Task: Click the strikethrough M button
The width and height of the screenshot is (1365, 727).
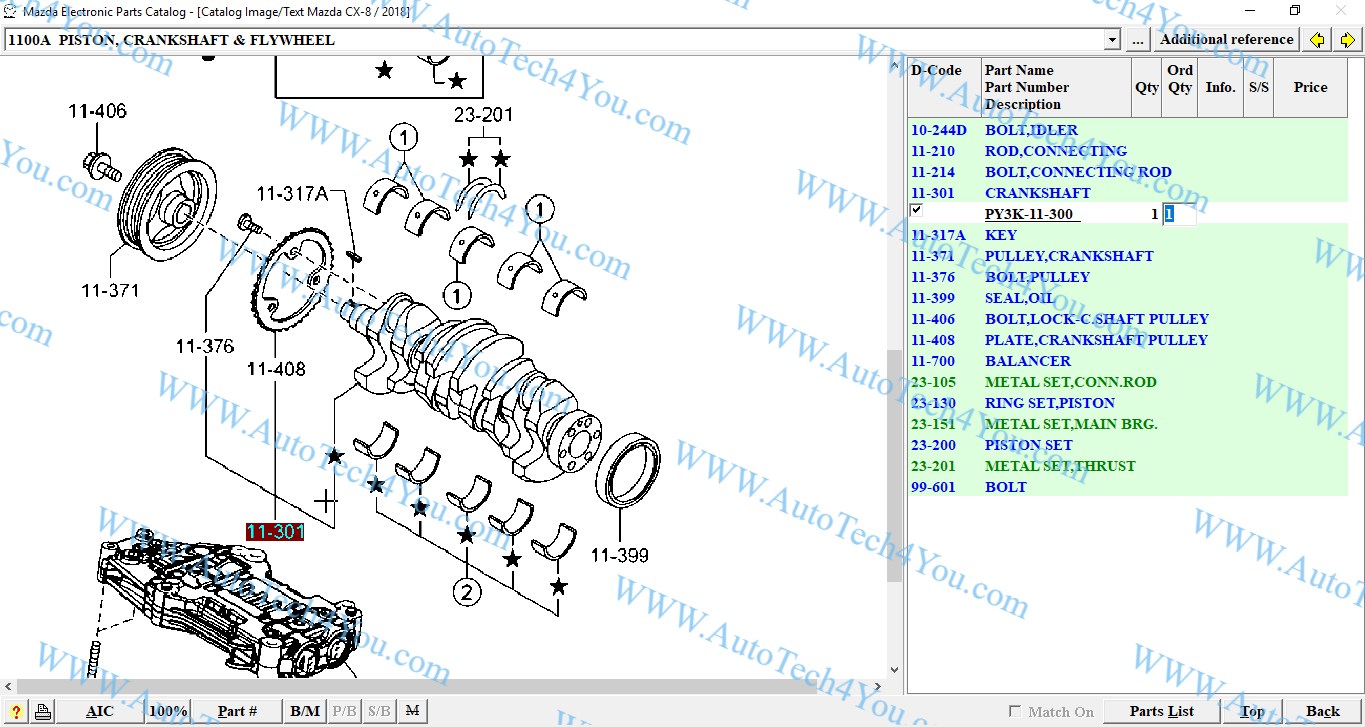Action: pos(411,712)
